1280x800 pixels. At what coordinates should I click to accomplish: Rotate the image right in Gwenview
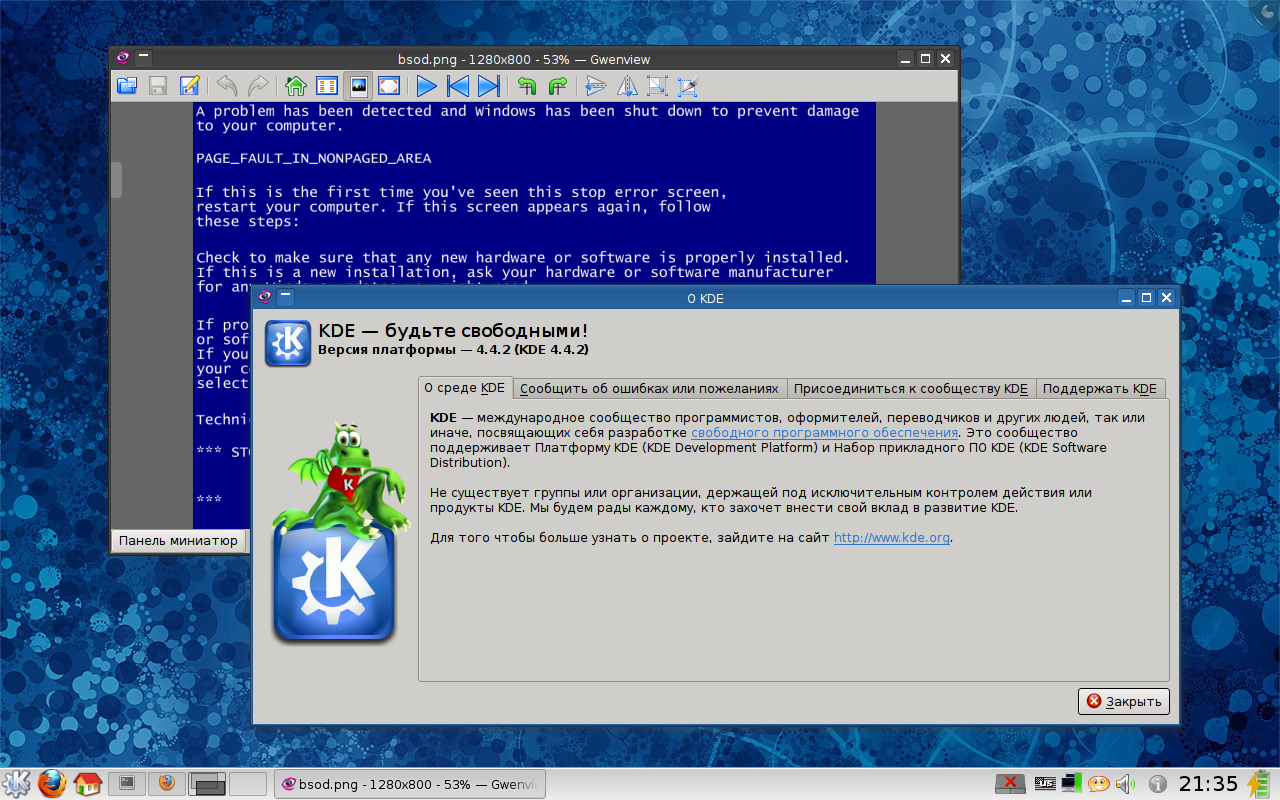[557, 86]
